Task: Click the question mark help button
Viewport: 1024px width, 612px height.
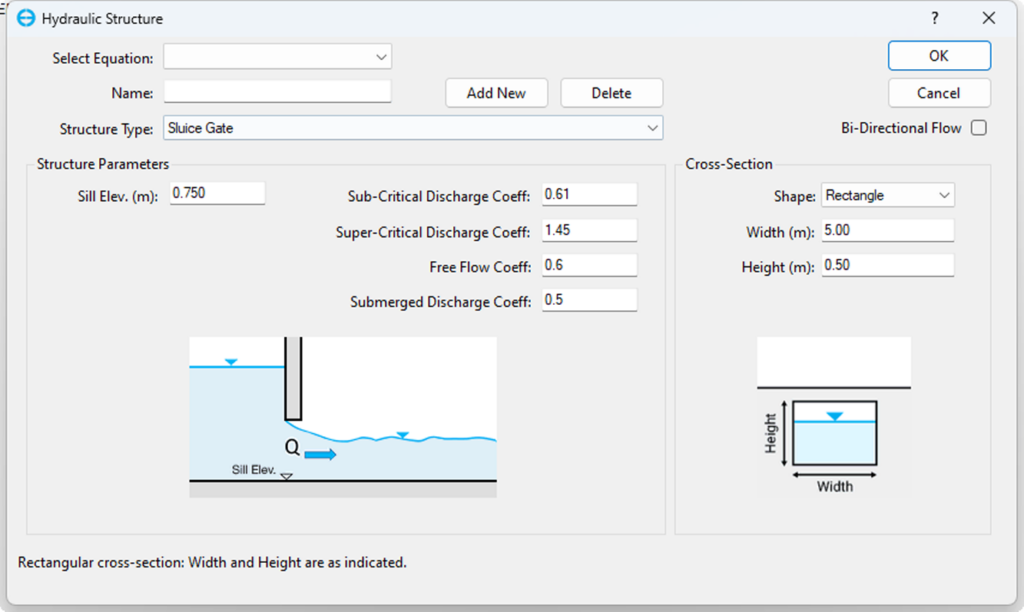Action: point(935,18)
